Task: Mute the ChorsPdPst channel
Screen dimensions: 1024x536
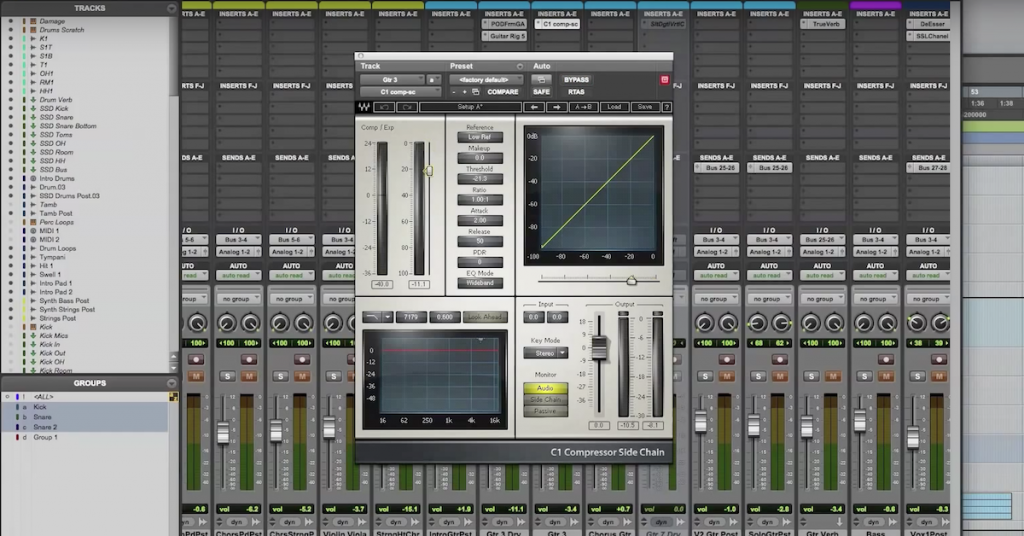Action: pyautogui.click(x=248, y=376)
